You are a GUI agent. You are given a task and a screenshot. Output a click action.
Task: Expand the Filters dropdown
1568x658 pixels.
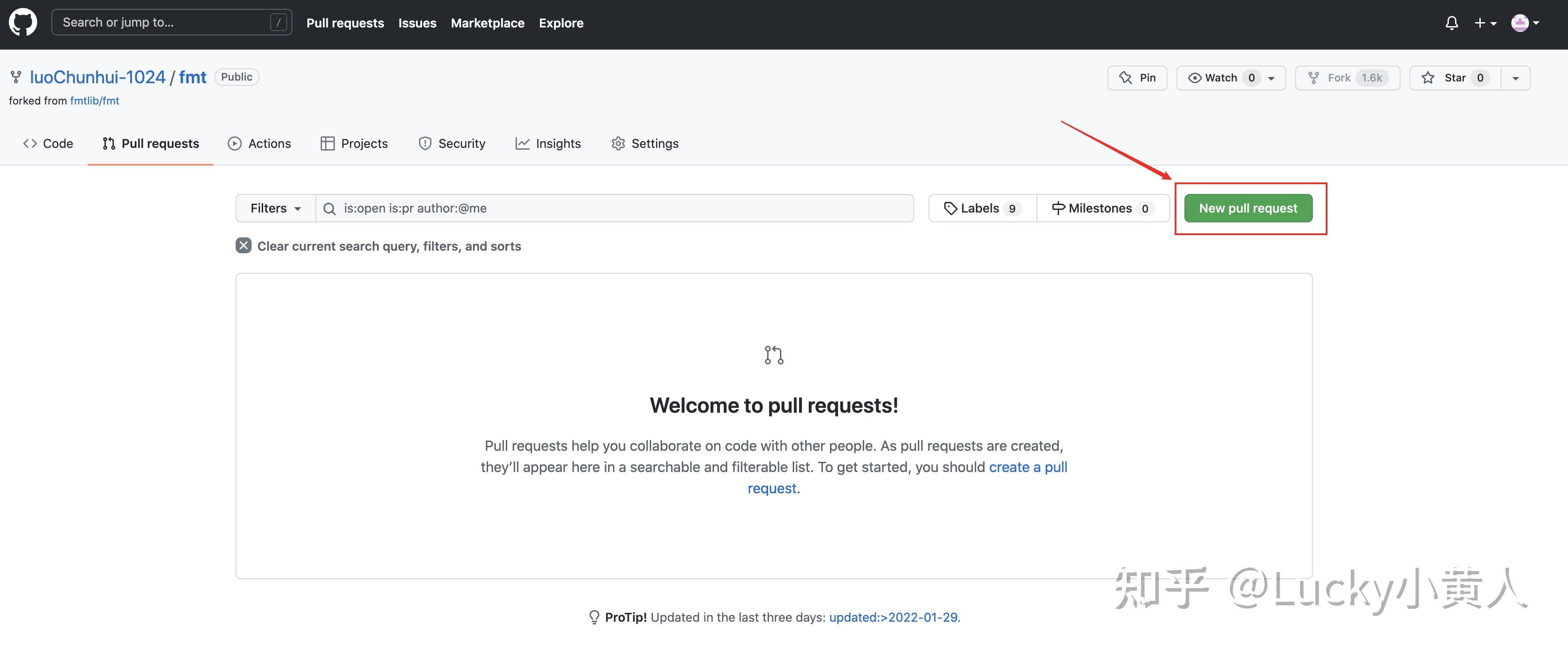[275, 209]
